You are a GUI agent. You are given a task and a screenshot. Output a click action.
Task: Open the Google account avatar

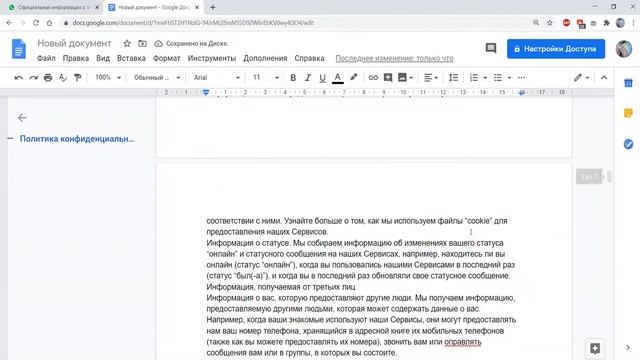tap(624, 49)
